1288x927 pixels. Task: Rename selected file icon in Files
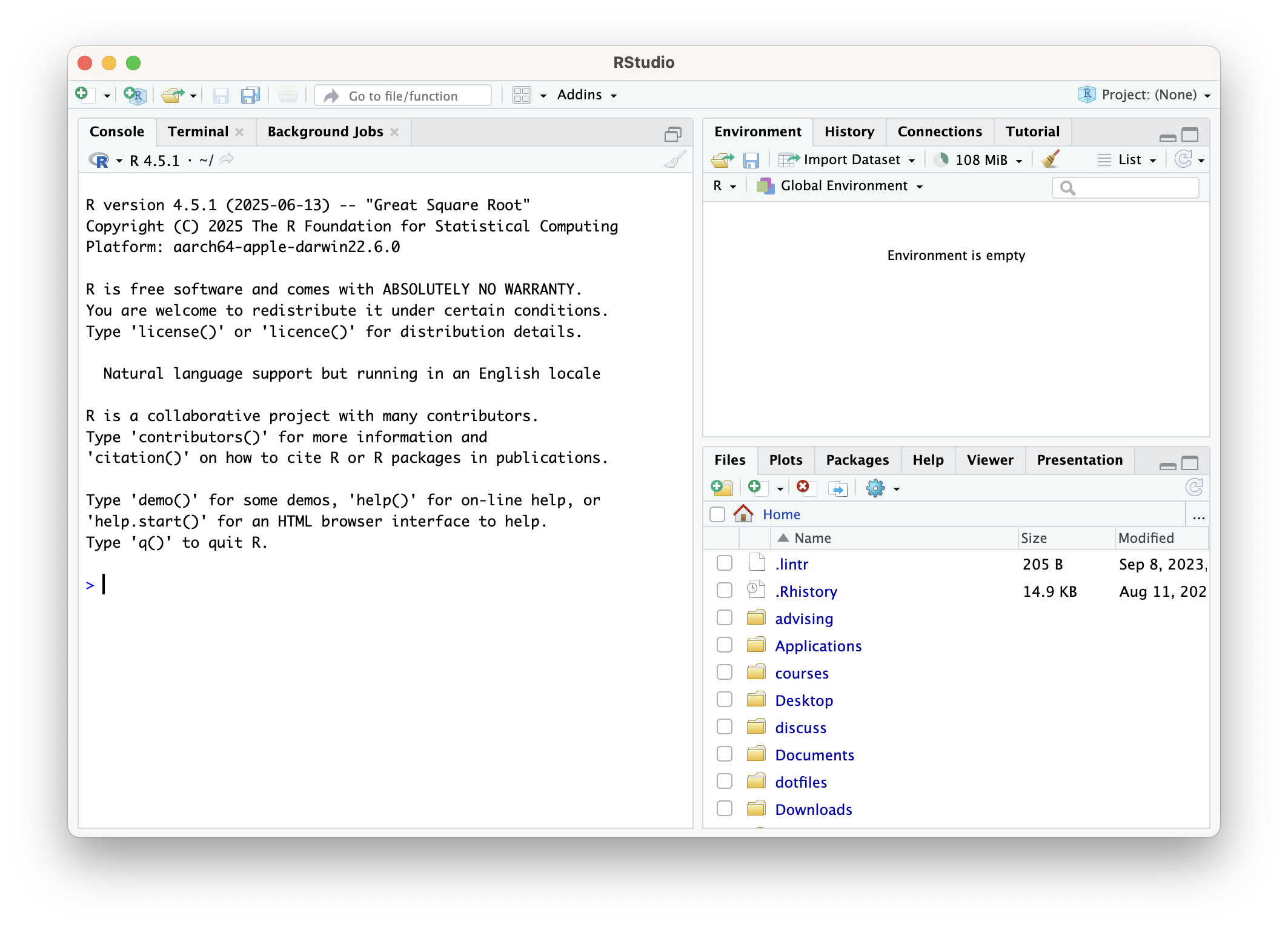(837, 488)
